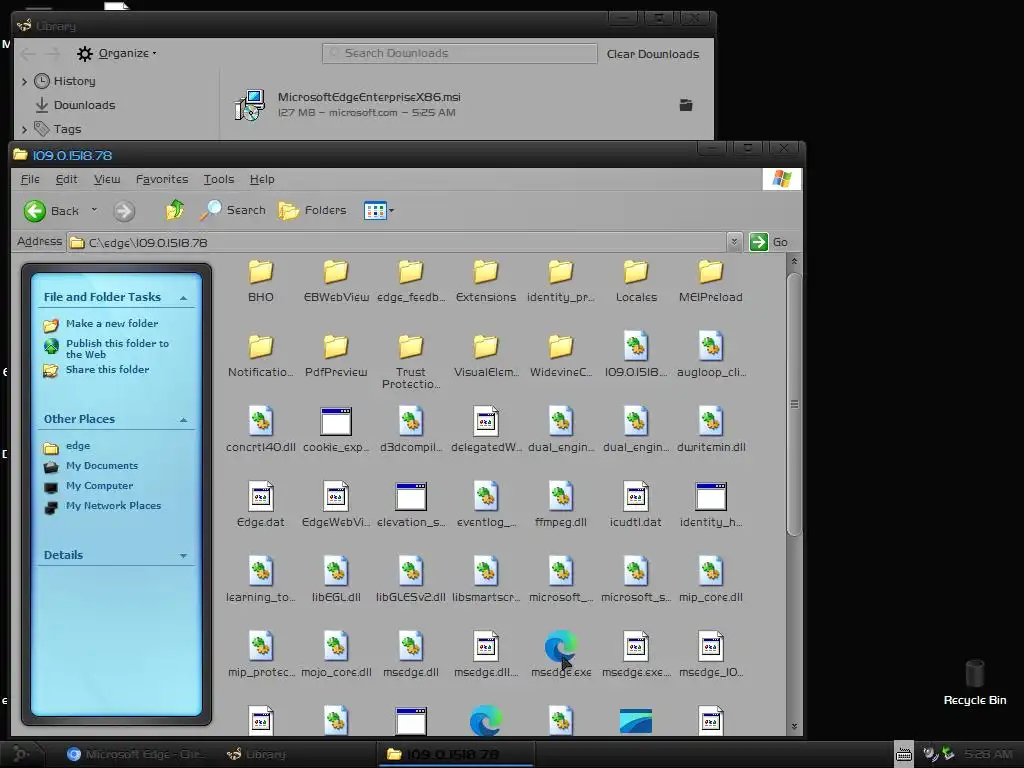Select the d3dcompil file icon
Image resolution: width=1024 pixels, height=768 pixels.
pyautogui.click(x=411, y=422)
